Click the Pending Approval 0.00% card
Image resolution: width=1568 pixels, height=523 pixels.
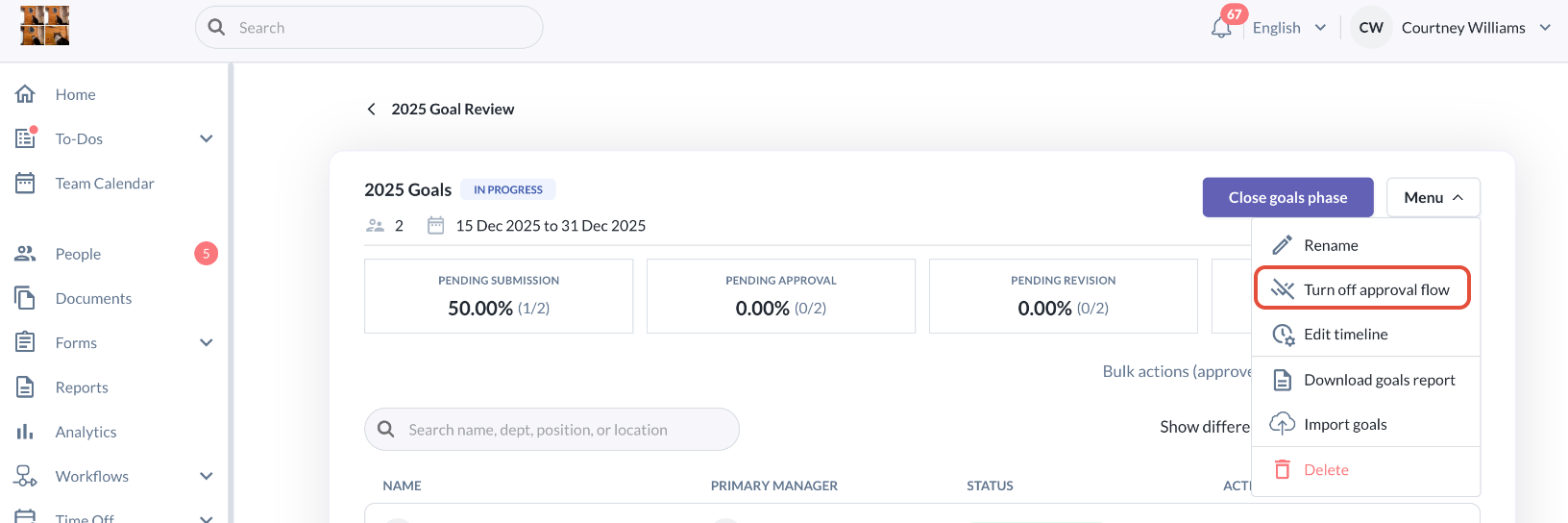[781, 296]
